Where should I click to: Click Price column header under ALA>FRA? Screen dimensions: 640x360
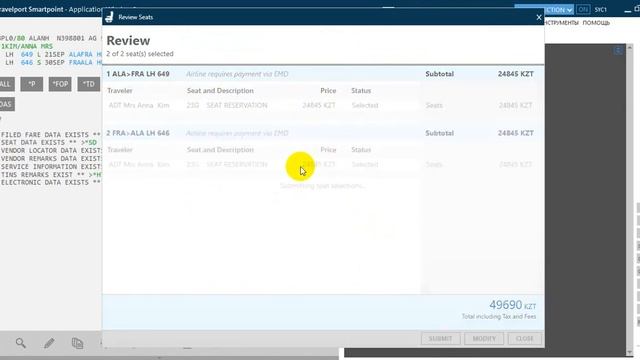coord(328,91)
